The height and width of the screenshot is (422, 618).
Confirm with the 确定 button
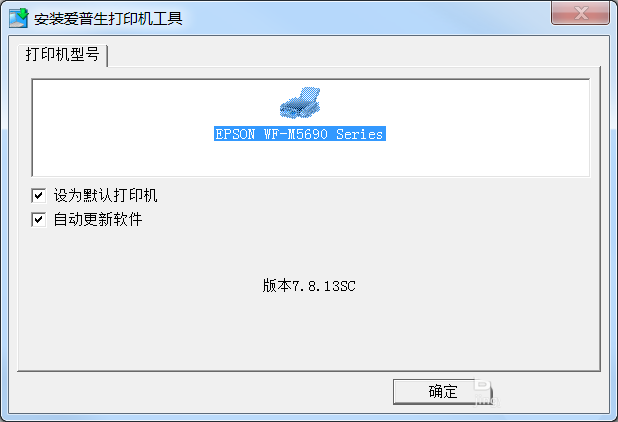click(442, 392)
